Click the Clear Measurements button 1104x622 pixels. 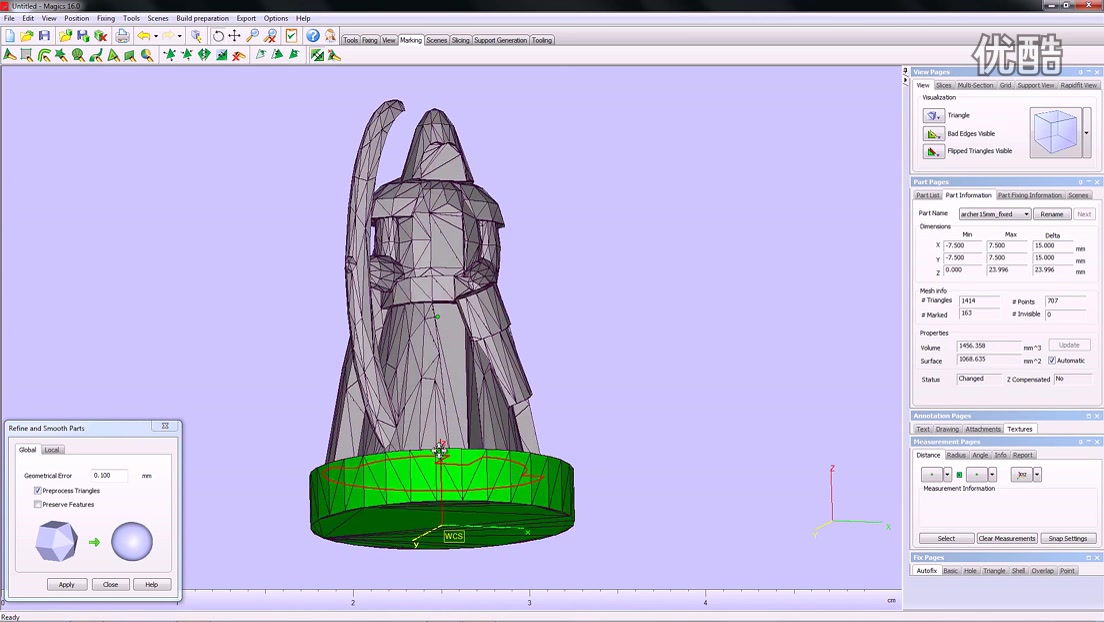(1006, 538)
